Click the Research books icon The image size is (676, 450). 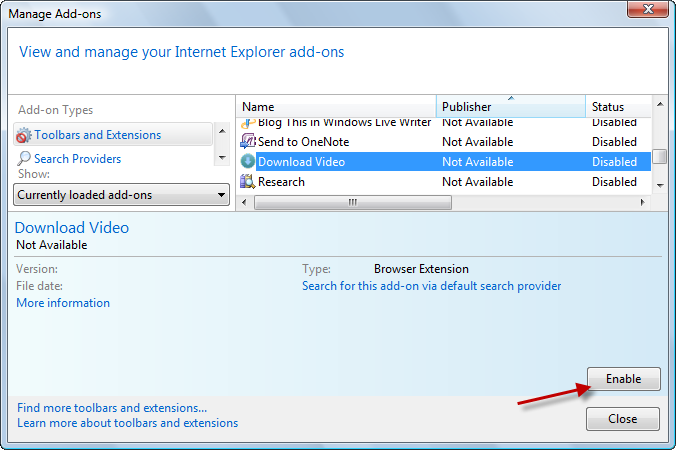[x=248, y=181]
